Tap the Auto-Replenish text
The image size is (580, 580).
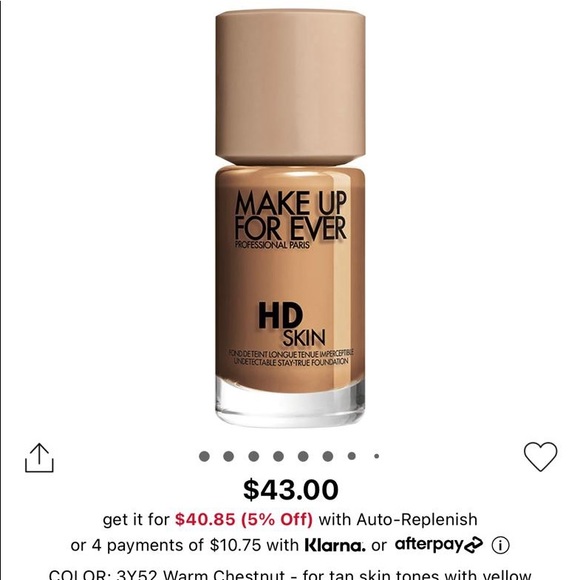(x=417, y=519)
